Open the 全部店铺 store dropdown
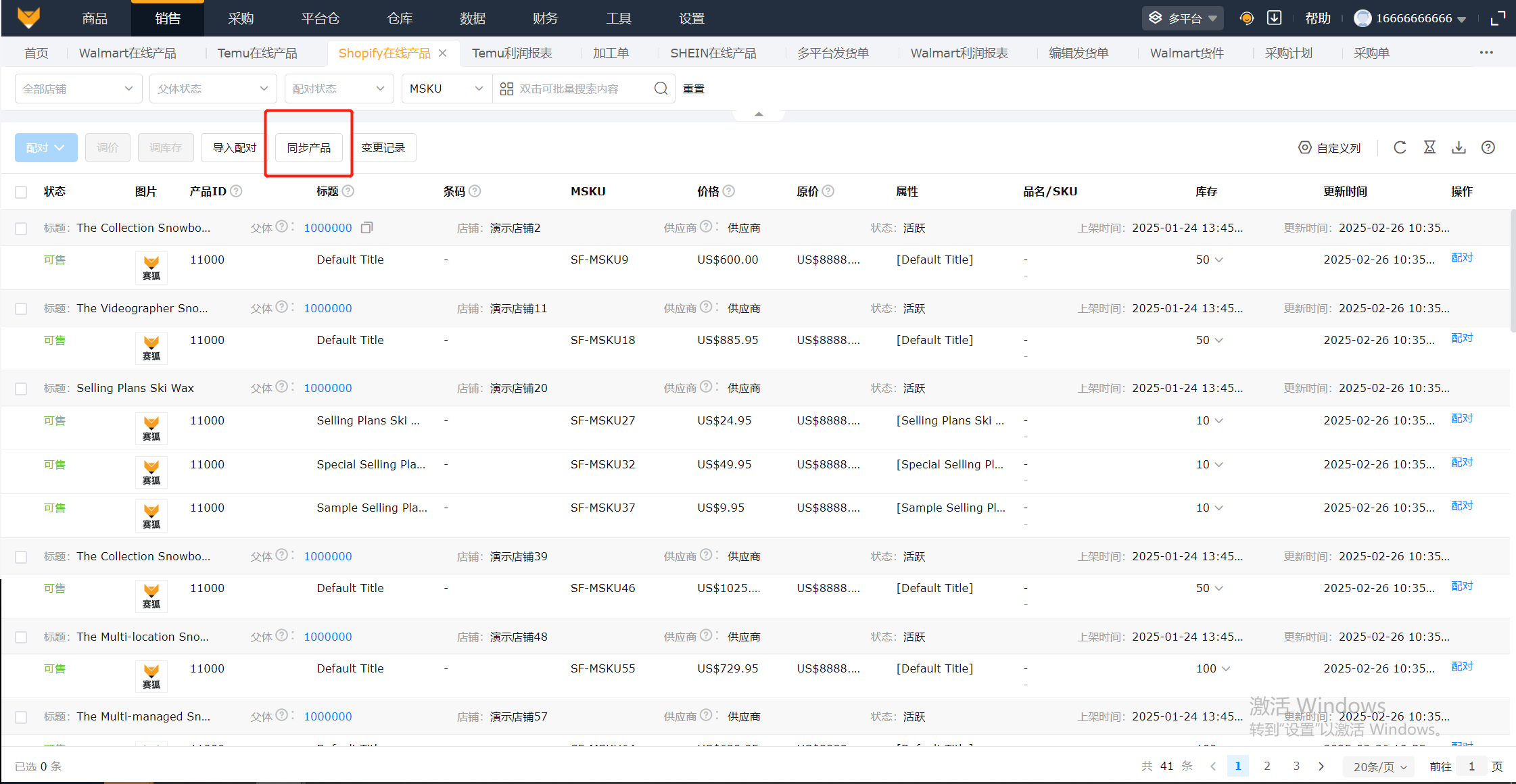Viewport: 1516px width, 784px height. coord(78,89)
